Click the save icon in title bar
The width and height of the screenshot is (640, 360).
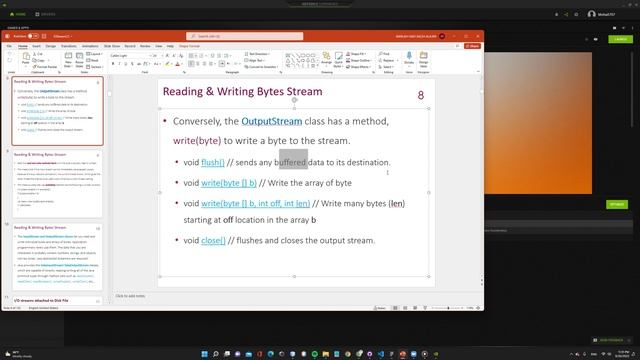[x=44, y=36]
